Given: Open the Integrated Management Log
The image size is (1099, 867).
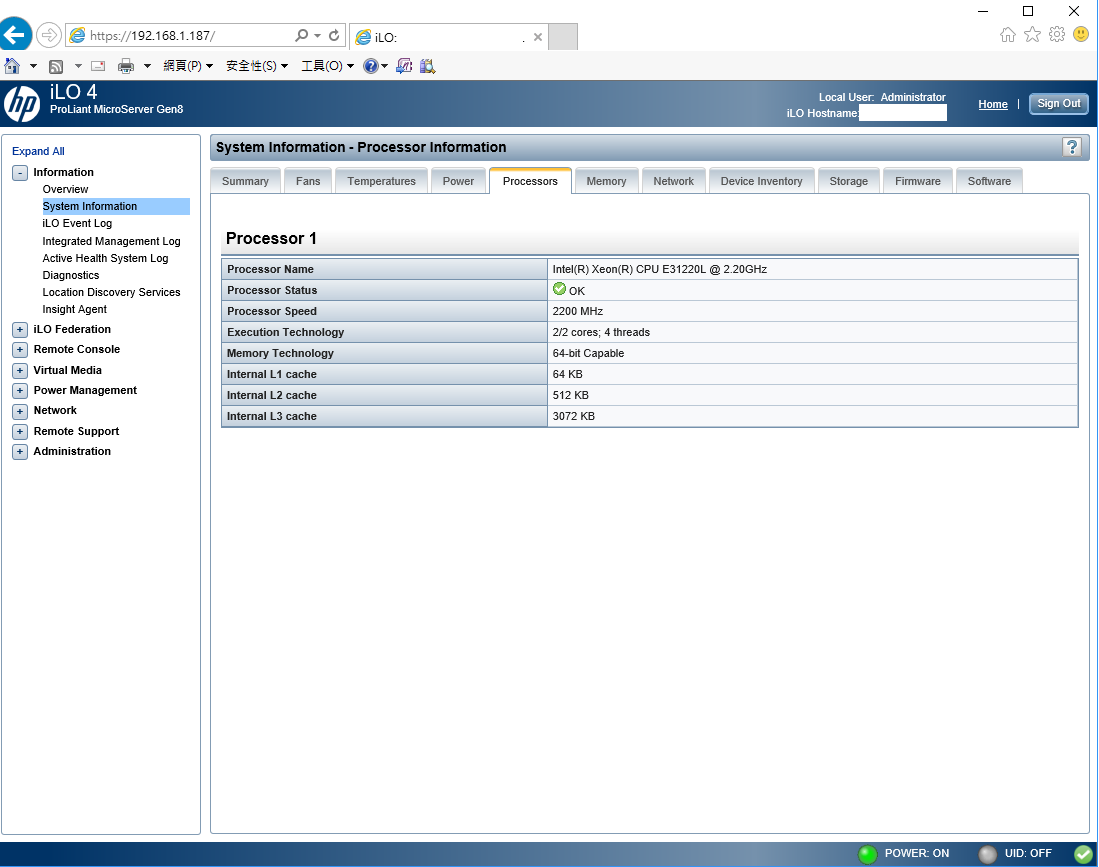Looking at the screenshot, I should tap(111, 241).
